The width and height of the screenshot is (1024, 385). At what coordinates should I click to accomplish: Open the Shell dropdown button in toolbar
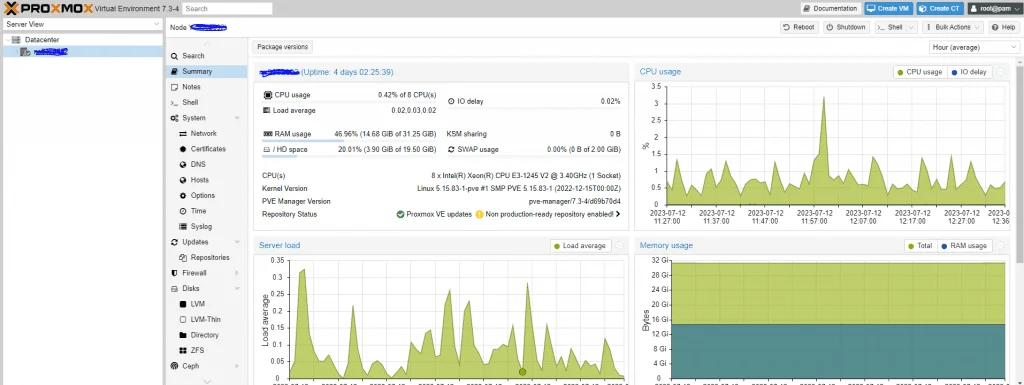pyautogui.click(x=896, y=27)
